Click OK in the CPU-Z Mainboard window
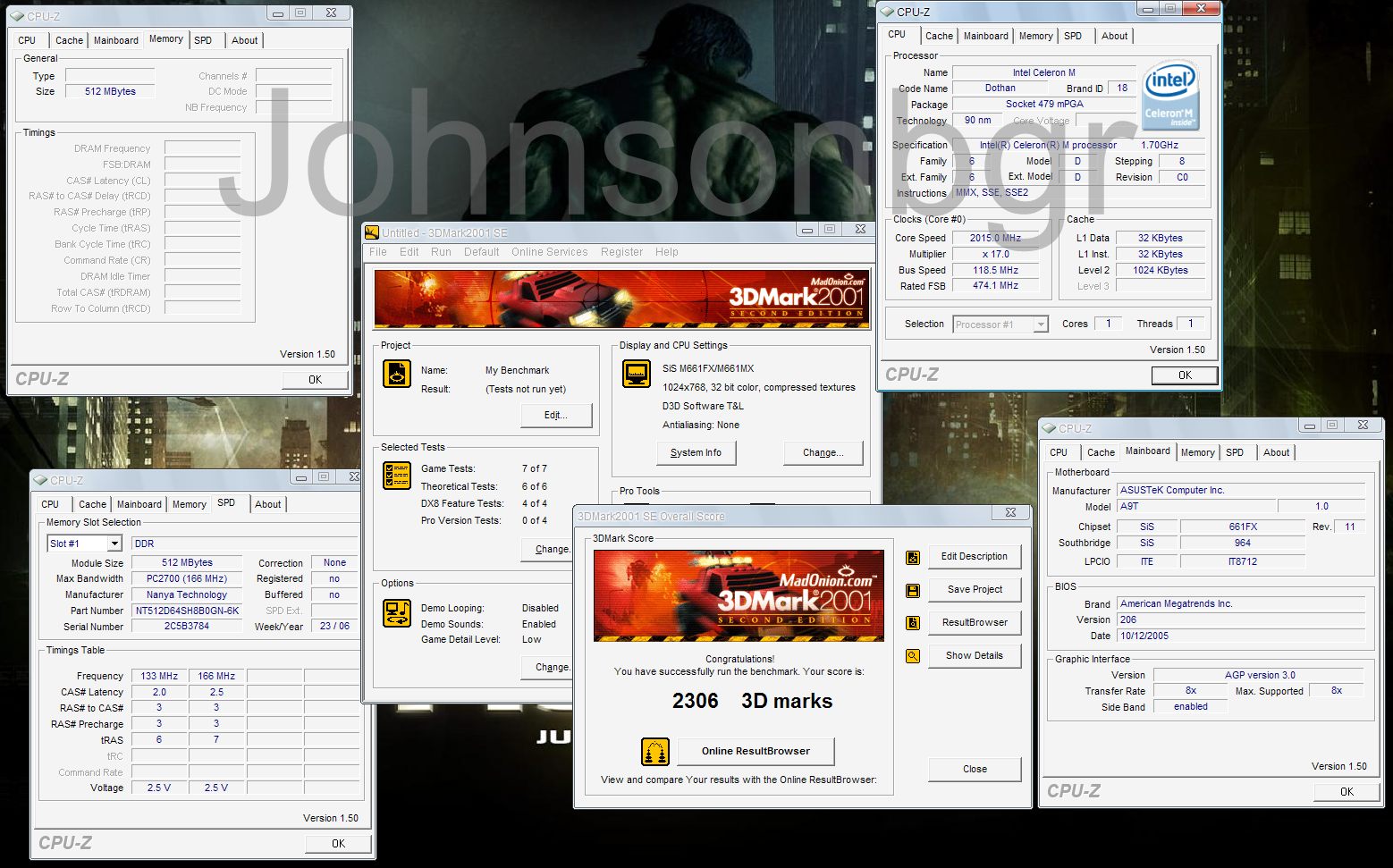1393x868 pixels. 1347,791
